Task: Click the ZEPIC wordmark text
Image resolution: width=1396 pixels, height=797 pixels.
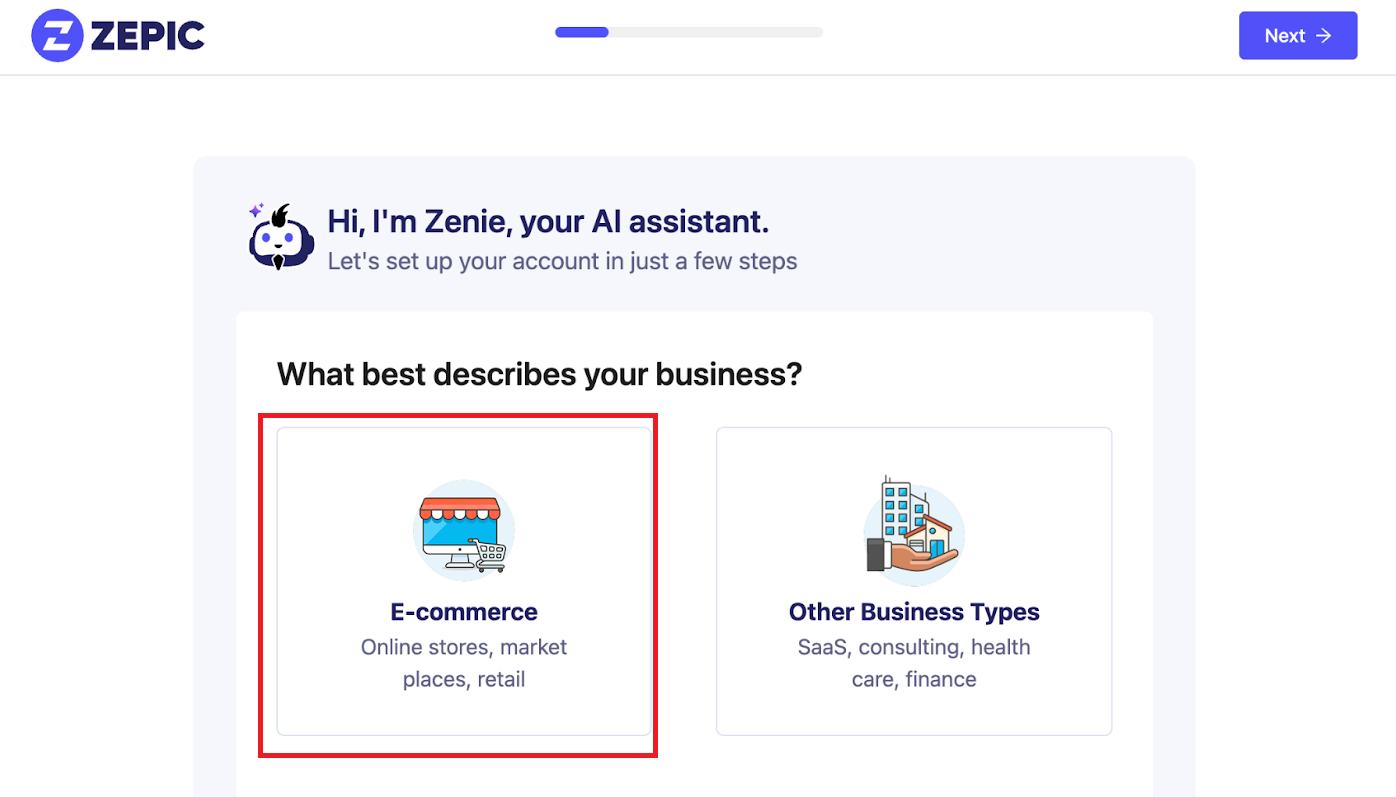Action: click(147, 37)
